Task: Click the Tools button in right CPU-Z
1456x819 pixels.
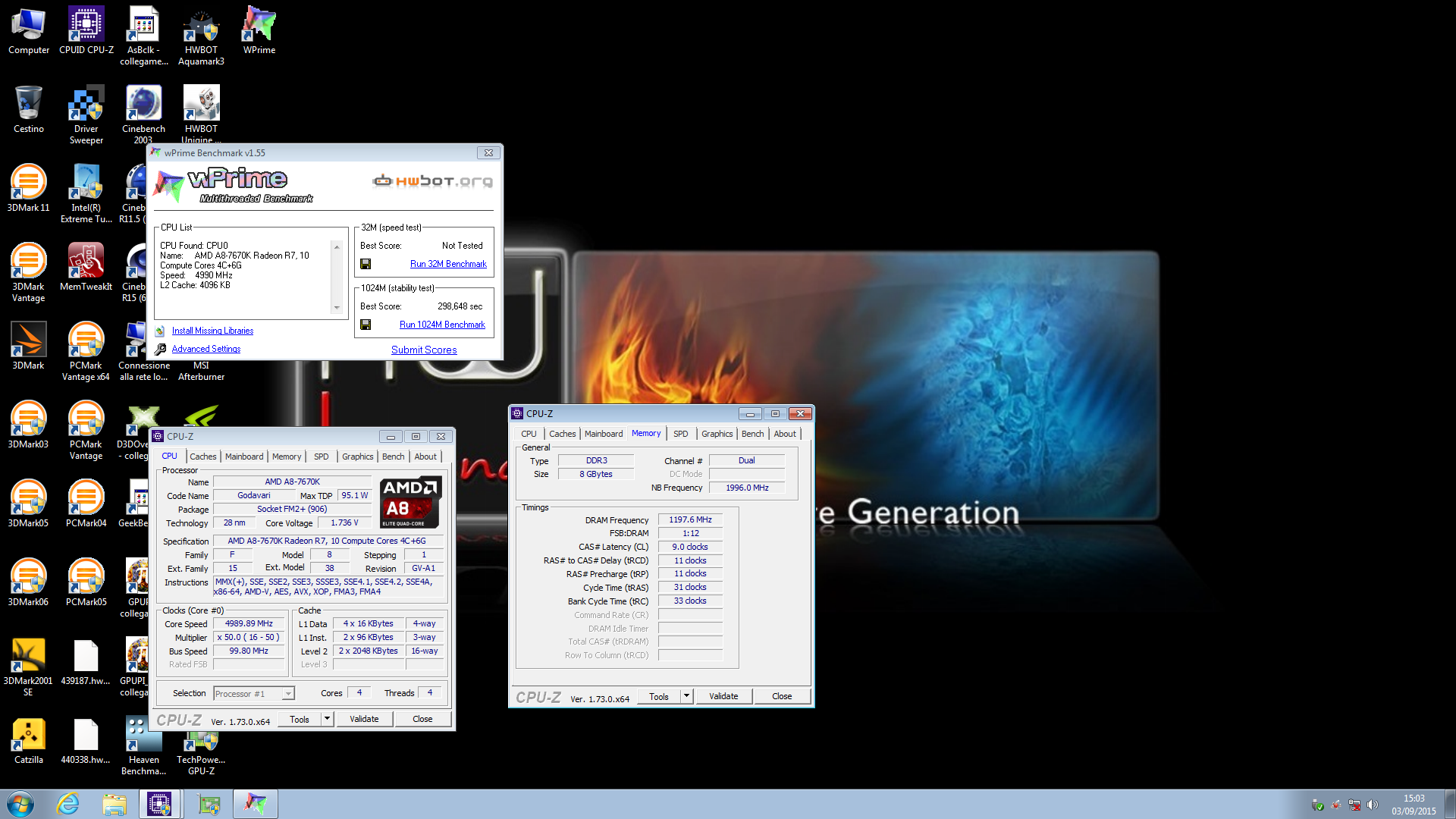Action: click(x=659, y=696)
